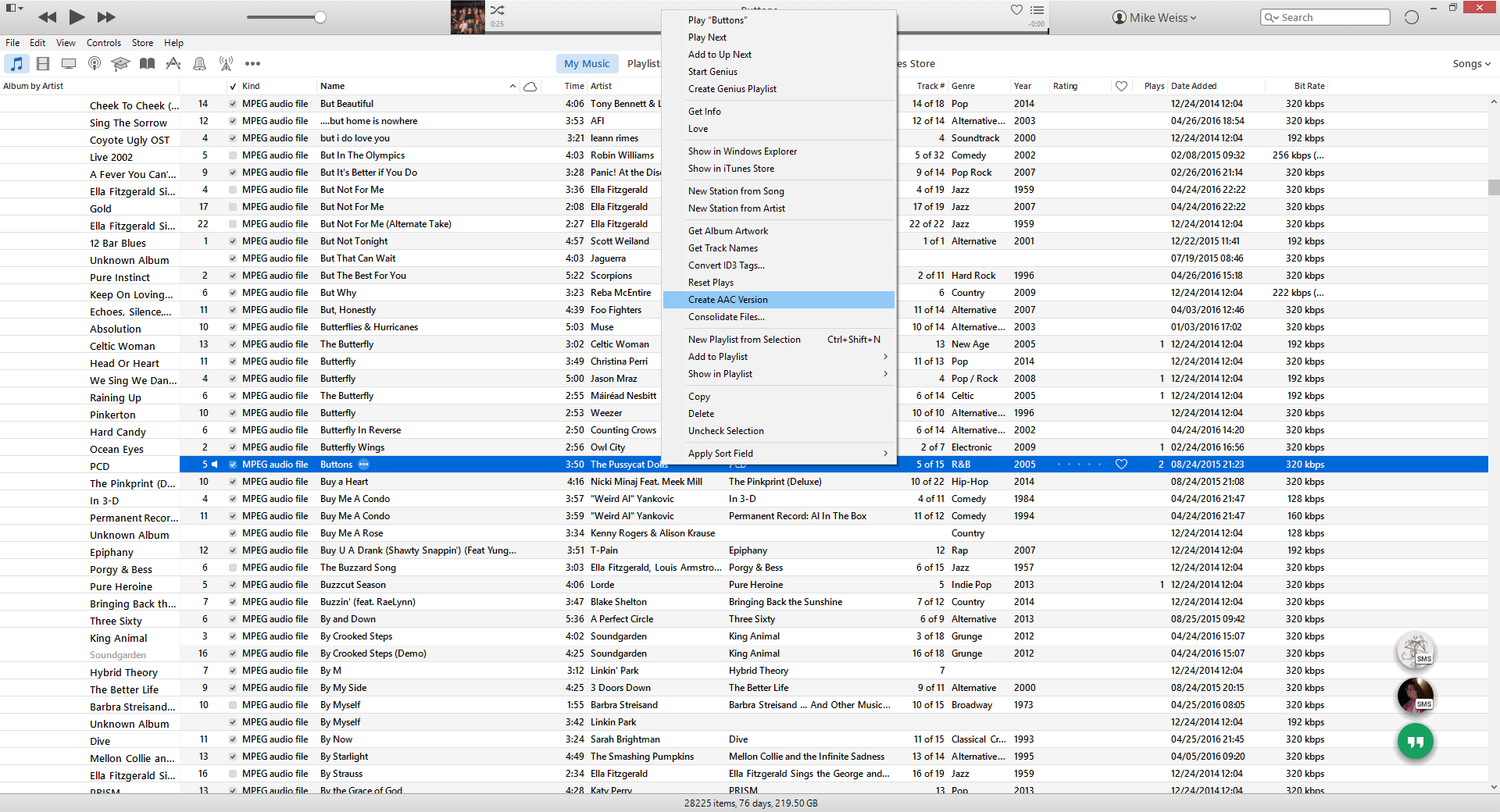The image size is (1500, 812).
Task: Open the Internet Radio tower icon
Action: (x=226, y=63)
